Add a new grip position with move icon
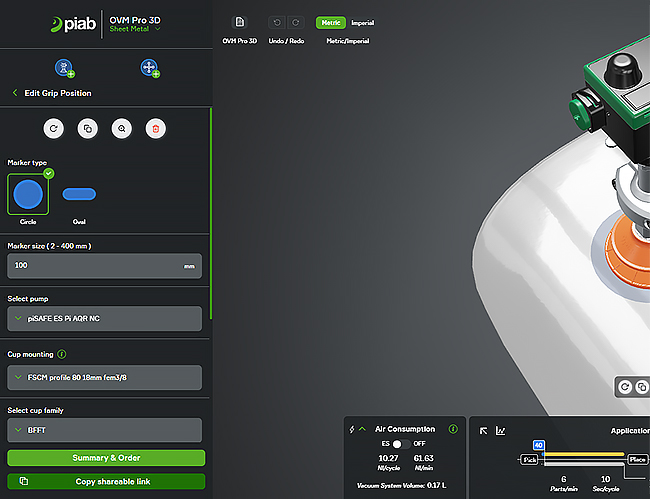650x499 pixels. [150, 68]
